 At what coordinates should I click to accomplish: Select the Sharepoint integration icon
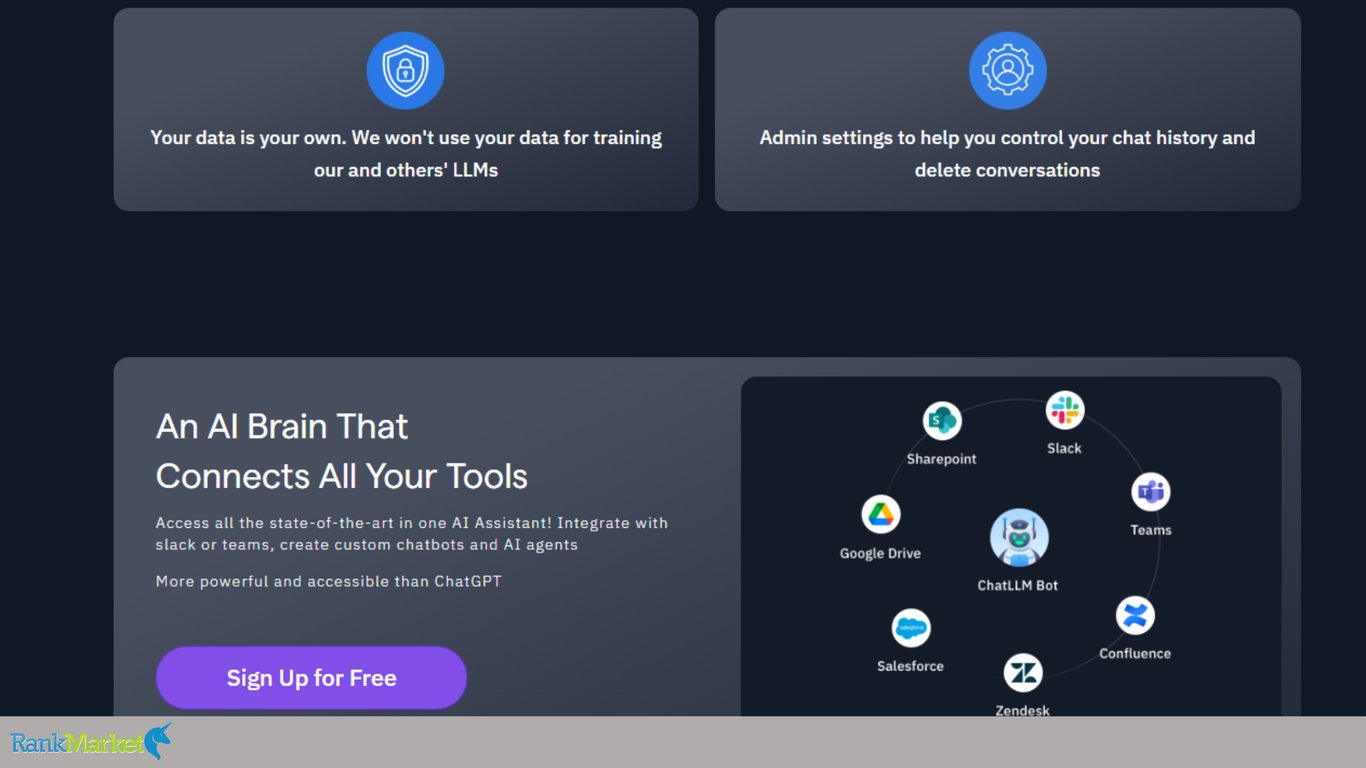(942, 421)
